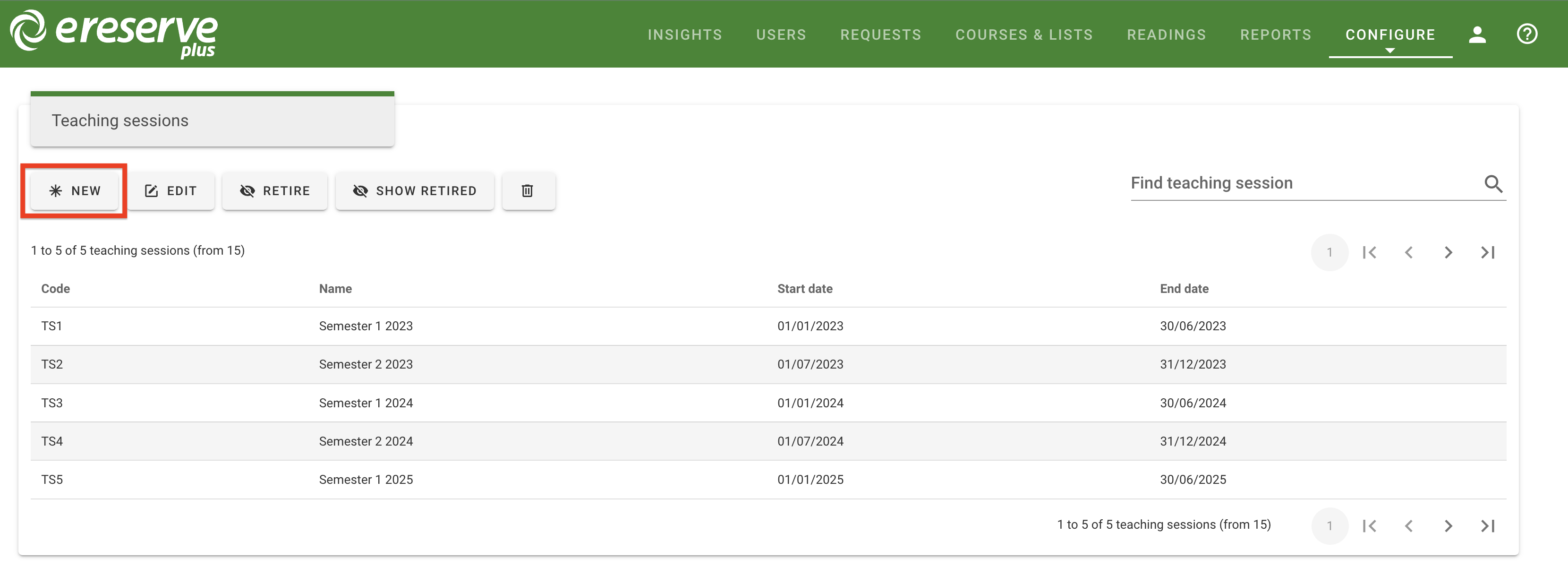The width and height of the screenshot is (1568, 567).
Task: Open the user account profile icon
Action: 1477,34
